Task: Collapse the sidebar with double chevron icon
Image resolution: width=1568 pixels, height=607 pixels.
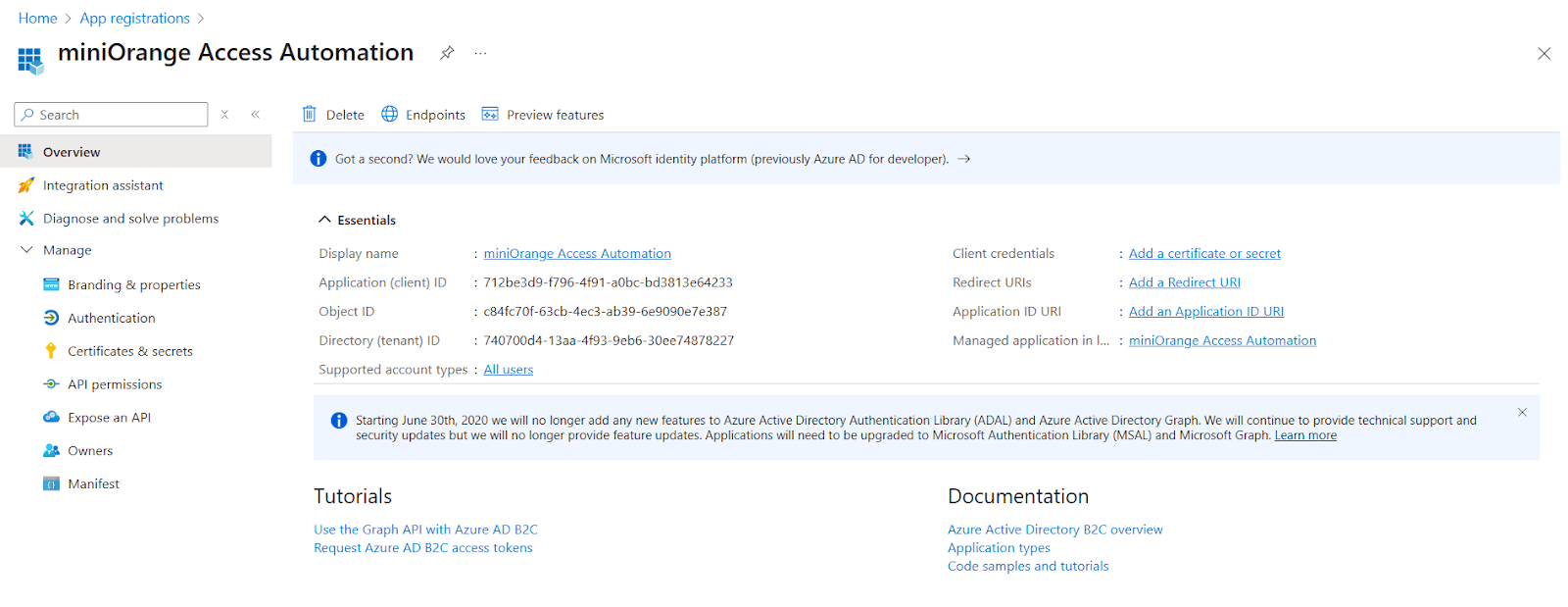Action: point(255,115)
